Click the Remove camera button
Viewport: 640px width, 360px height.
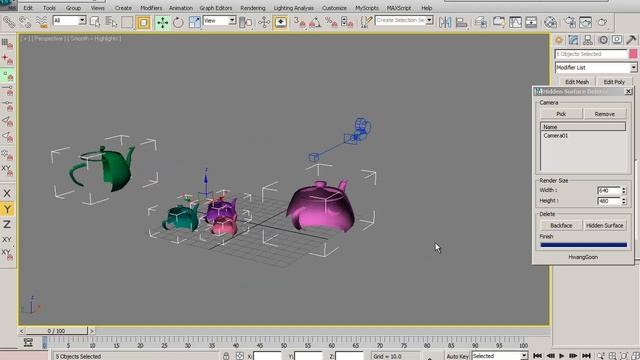[x=604, y=114]
